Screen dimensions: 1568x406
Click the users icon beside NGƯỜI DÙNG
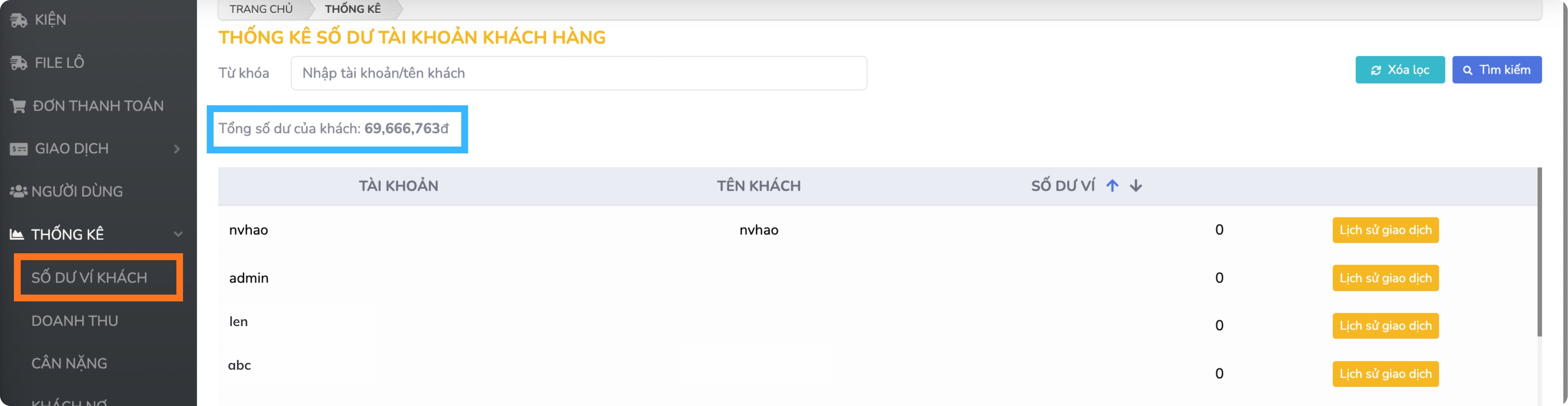click(x=18, y=192)
